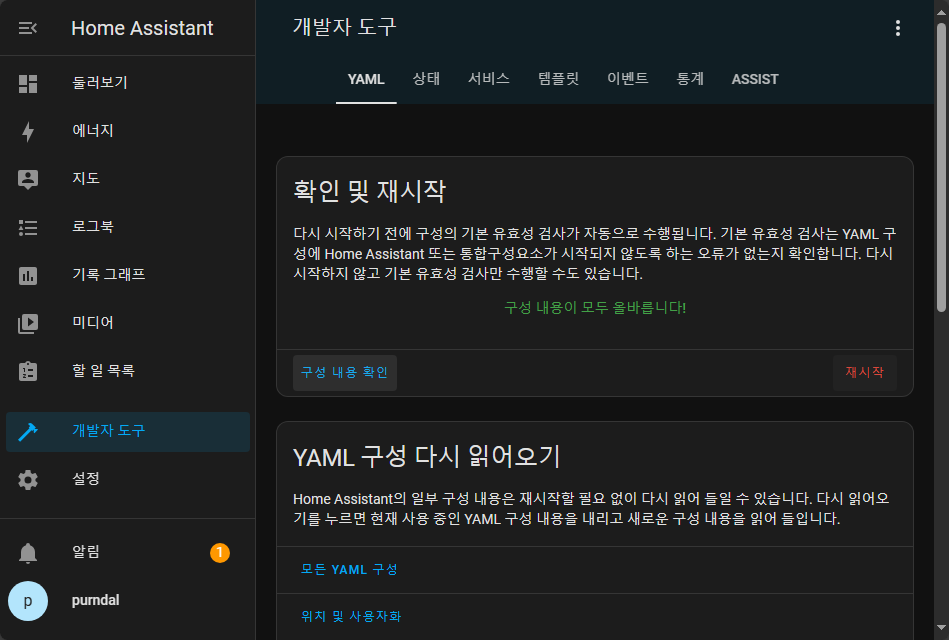Click the red 재시작 button

pyautogui.click(x=864, y=372)
